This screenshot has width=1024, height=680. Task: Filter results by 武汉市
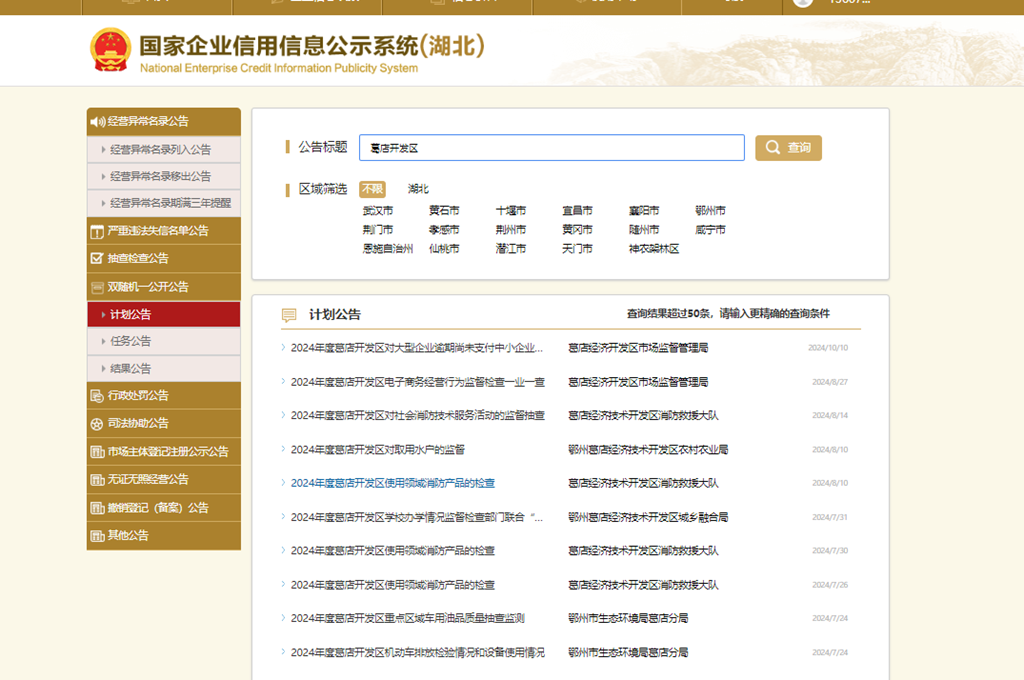378,210
